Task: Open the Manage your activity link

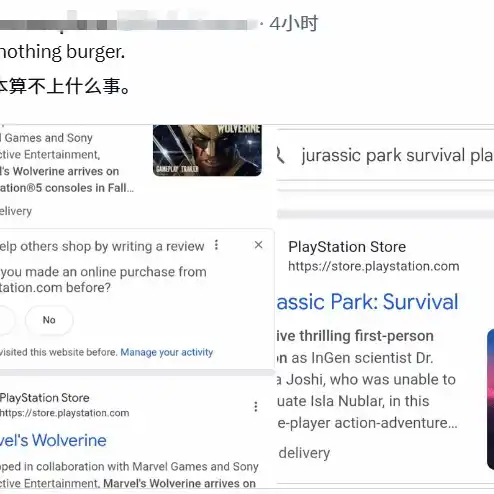Action: tap(167, 352)
